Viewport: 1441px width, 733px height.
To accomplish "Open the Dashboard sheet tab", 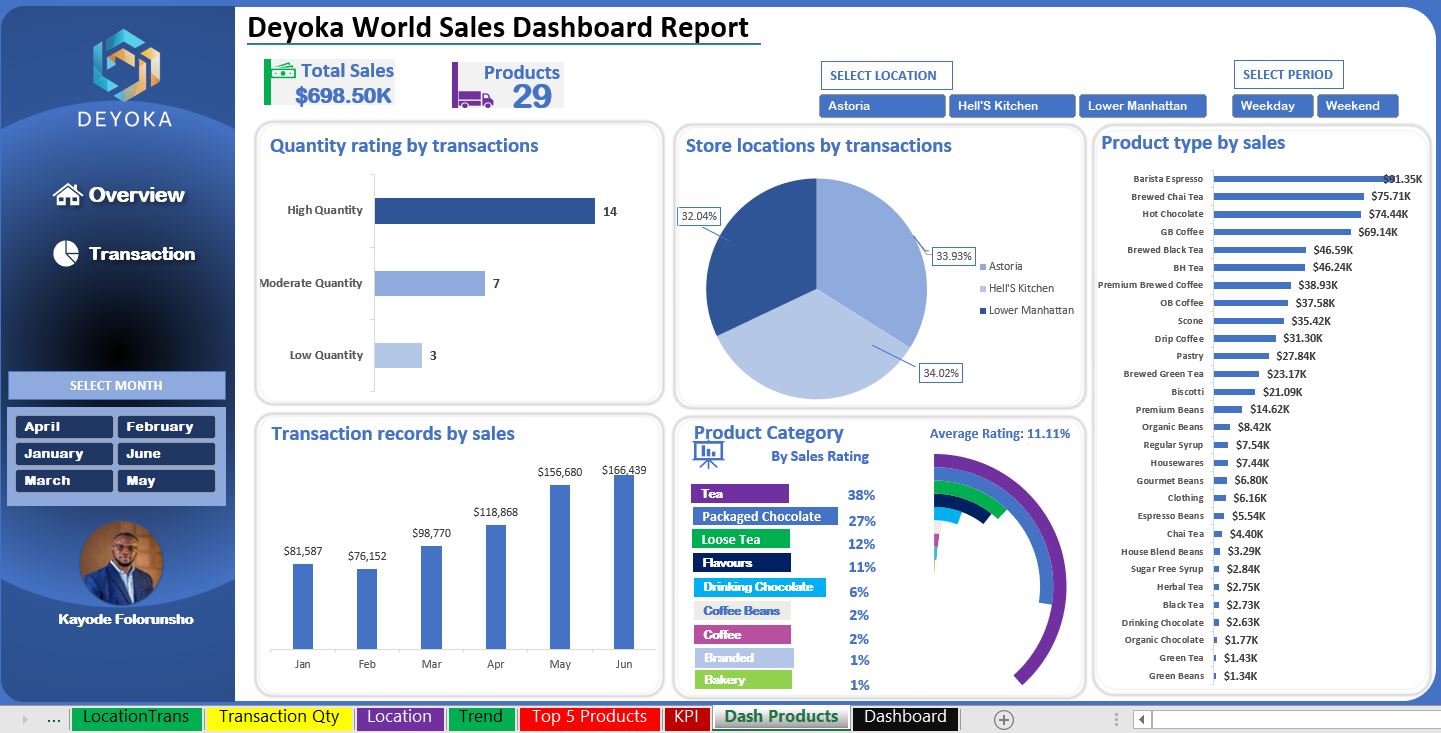I will [905, 717].
